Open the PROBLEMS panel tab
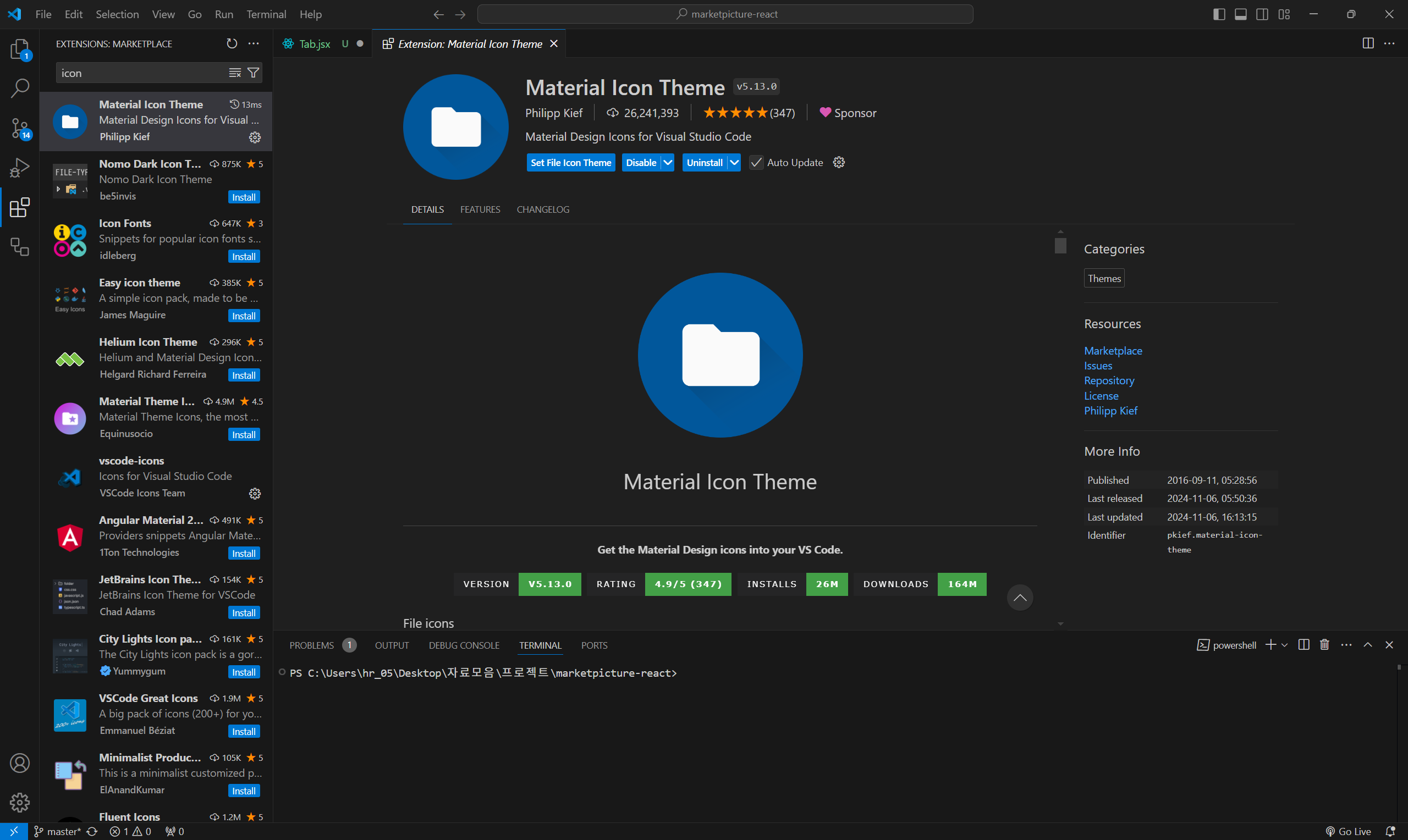1408x840 pixels. [323, 645]
